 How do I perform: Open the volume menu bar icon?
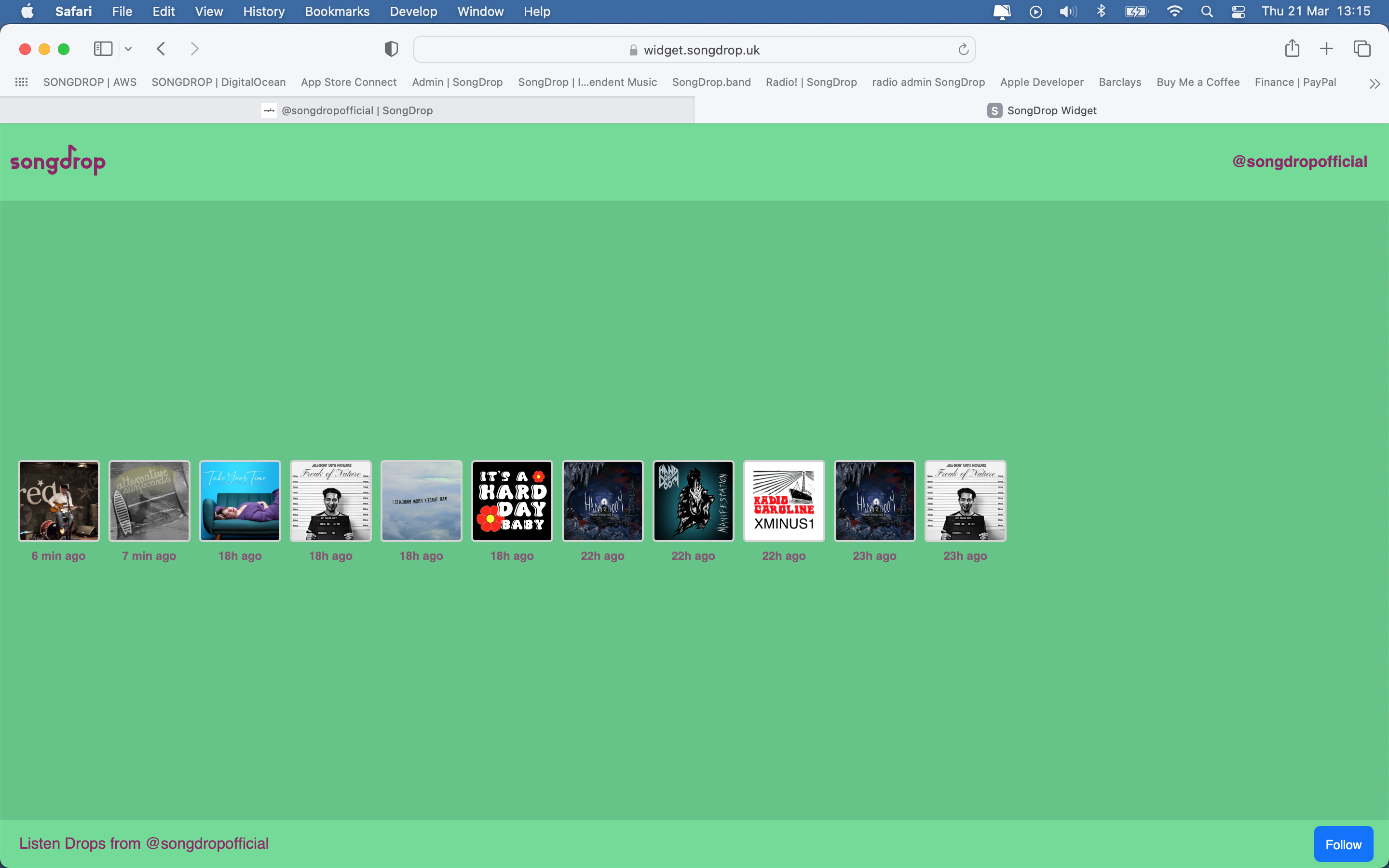click(x=1068, y=12)
